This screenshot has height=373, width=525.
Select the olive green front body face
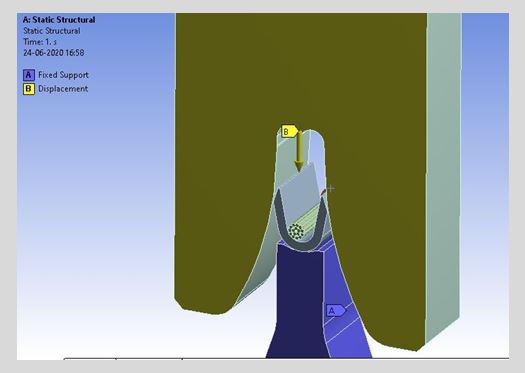tap(228, 100)
